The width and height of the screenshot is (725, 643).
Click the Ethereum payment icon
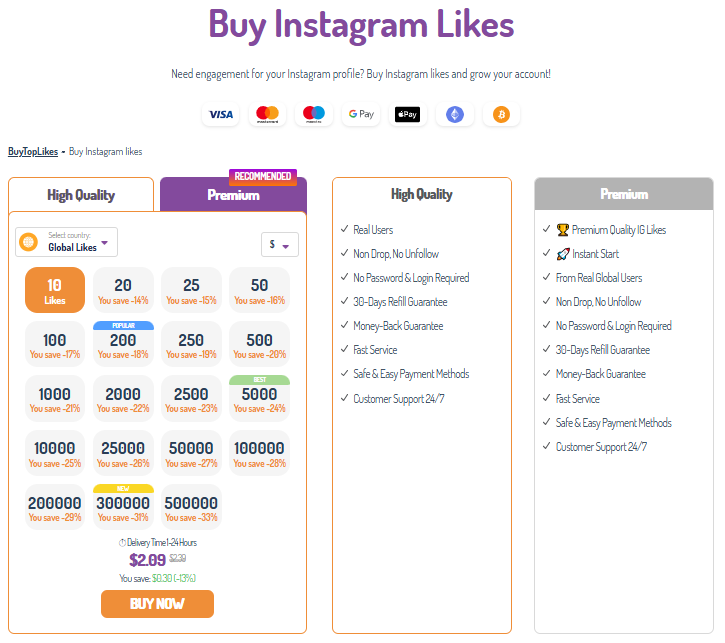coord(454,115)
